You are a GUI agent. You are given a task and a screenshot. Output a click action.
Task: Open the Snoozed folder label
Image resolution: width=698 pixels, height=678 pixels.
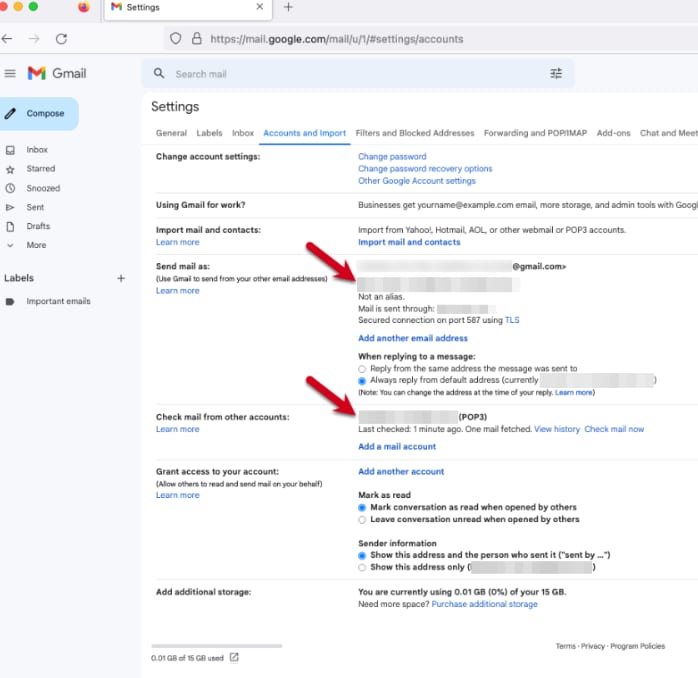43,188
